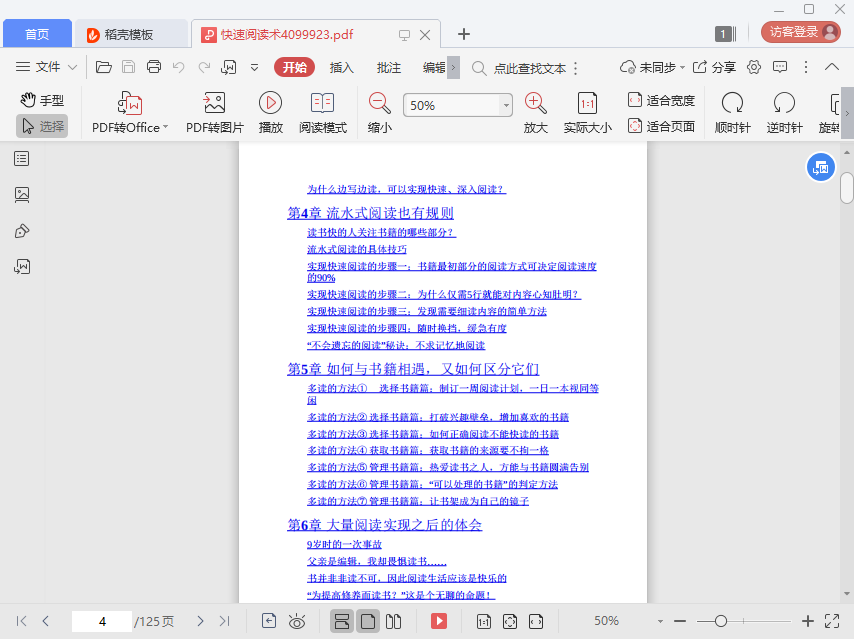This screenshot has height=639, width=854.
Task: Click the page number field
Action: 102,621
